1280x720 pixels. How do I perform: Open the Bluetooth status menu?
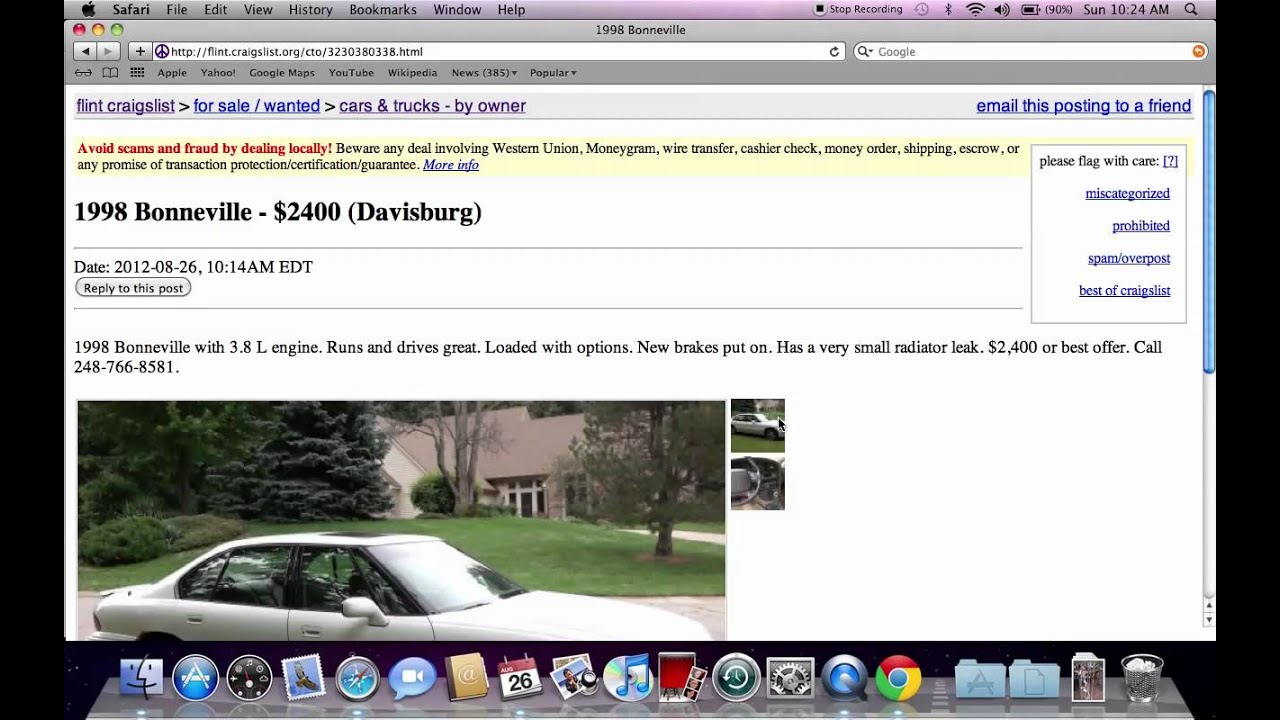click(948, 9)
